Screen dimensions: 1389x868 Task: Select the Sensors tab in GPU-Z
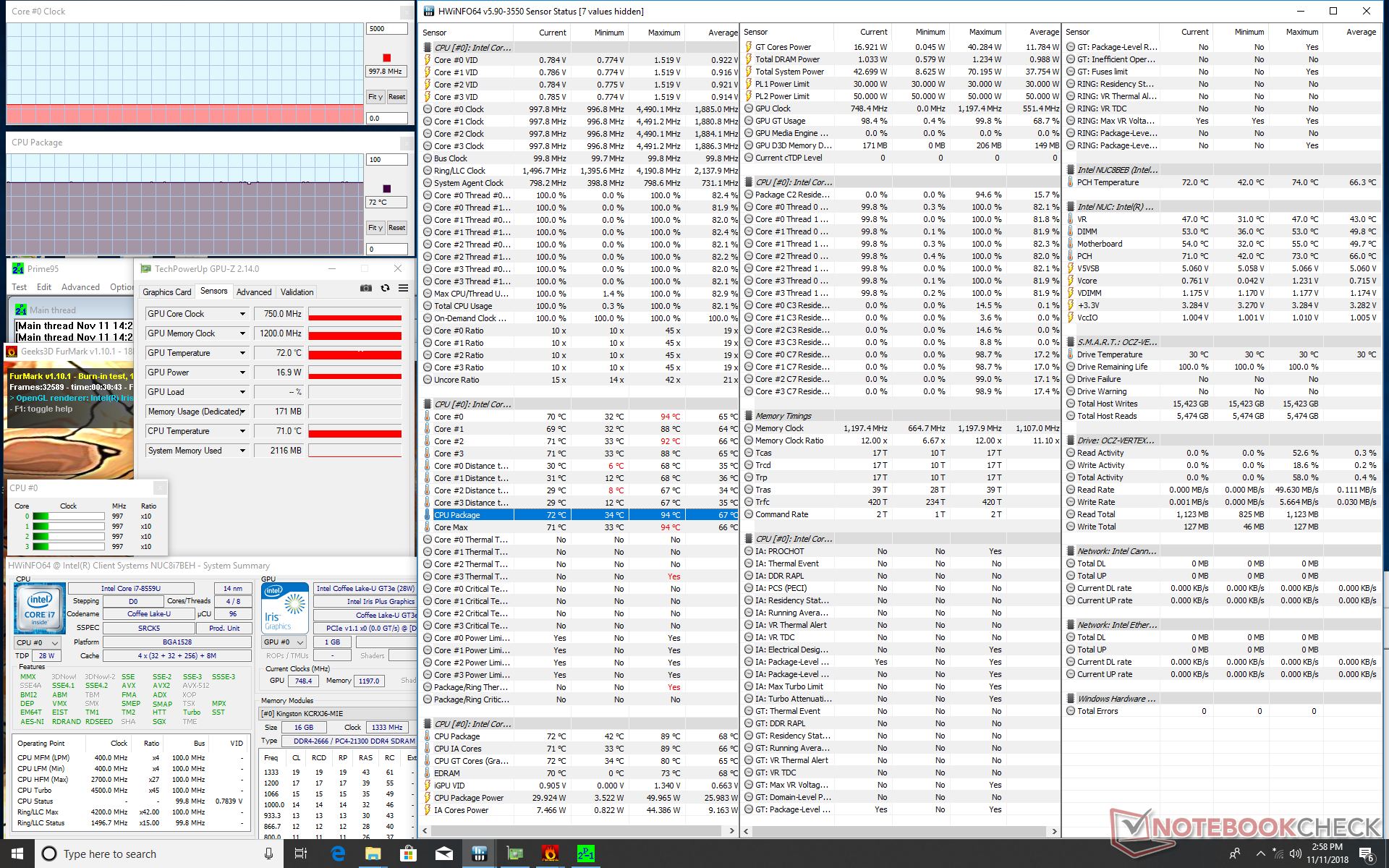click(213, 291)
